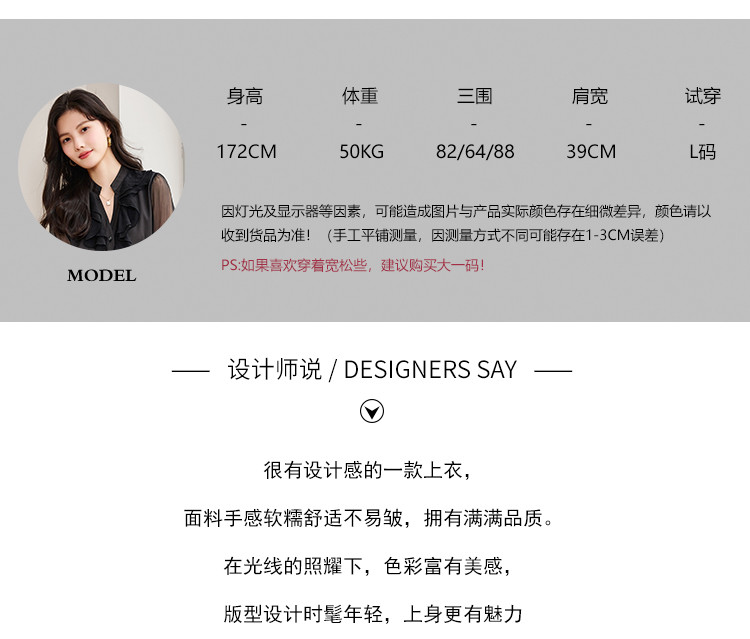This screenshot has height=639, width=750.
Task: Click the red PS sizing suggestion text
Action: 353,265
